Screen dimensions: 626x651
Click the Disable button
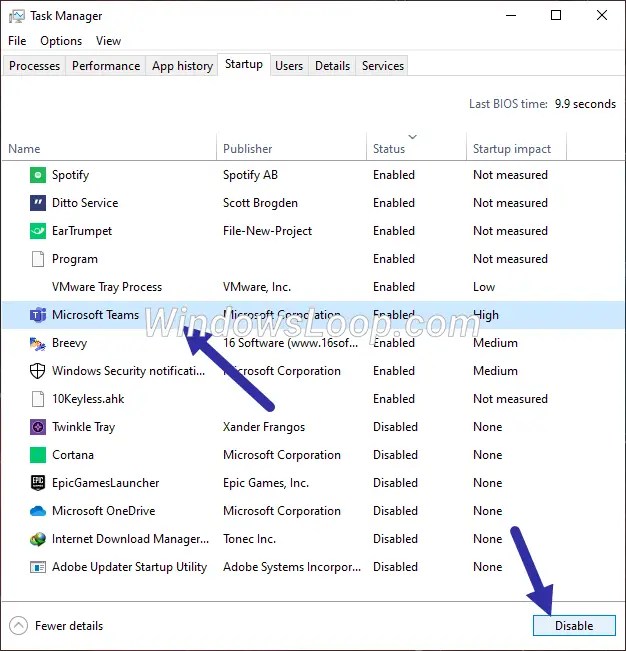pos(574,625)
